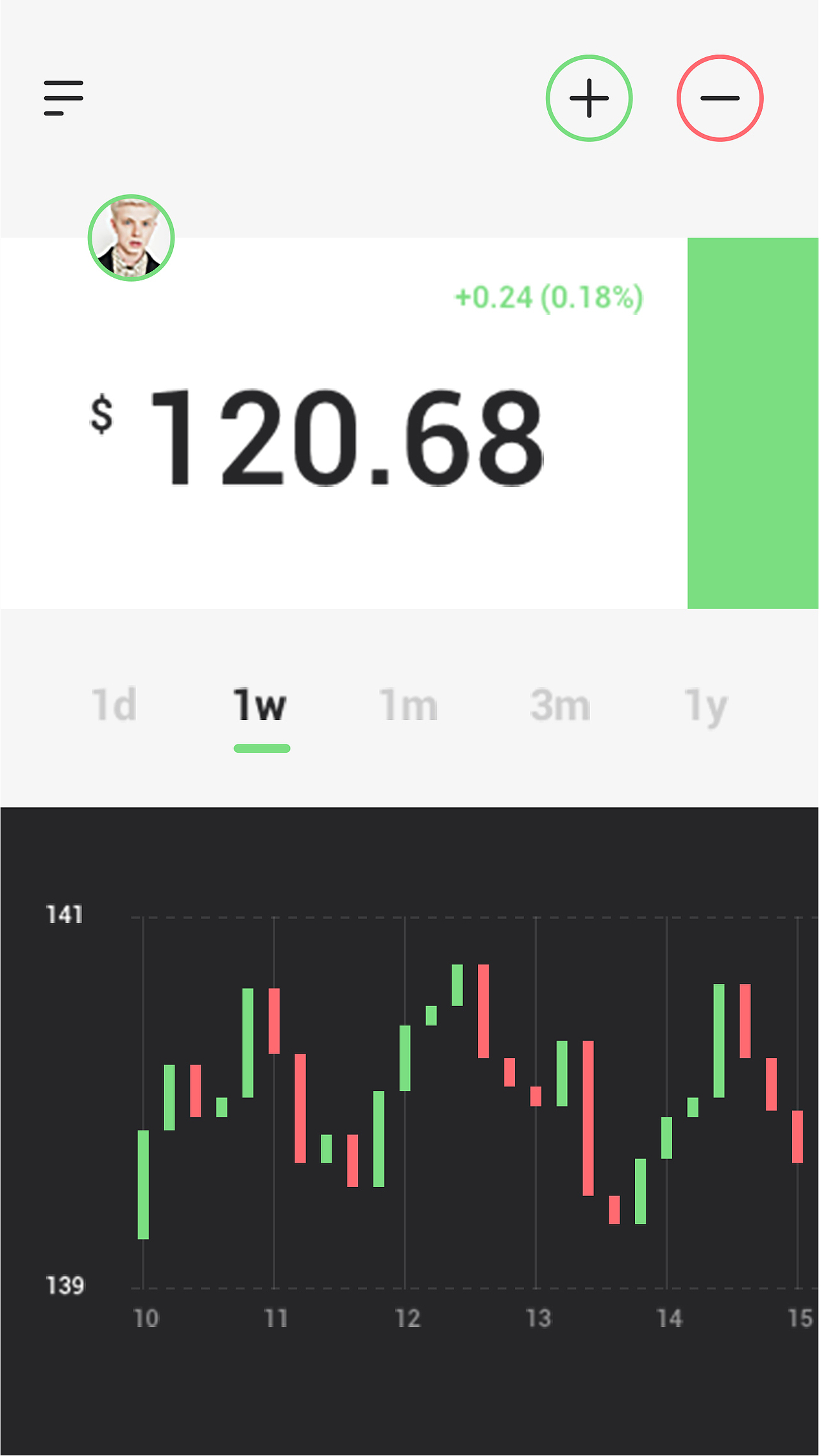Image resolution: width=821 pixels, height=1456 pixels.
Task: Click the +0.24 (0.18%) change text
Action: (x=548, y=298)
